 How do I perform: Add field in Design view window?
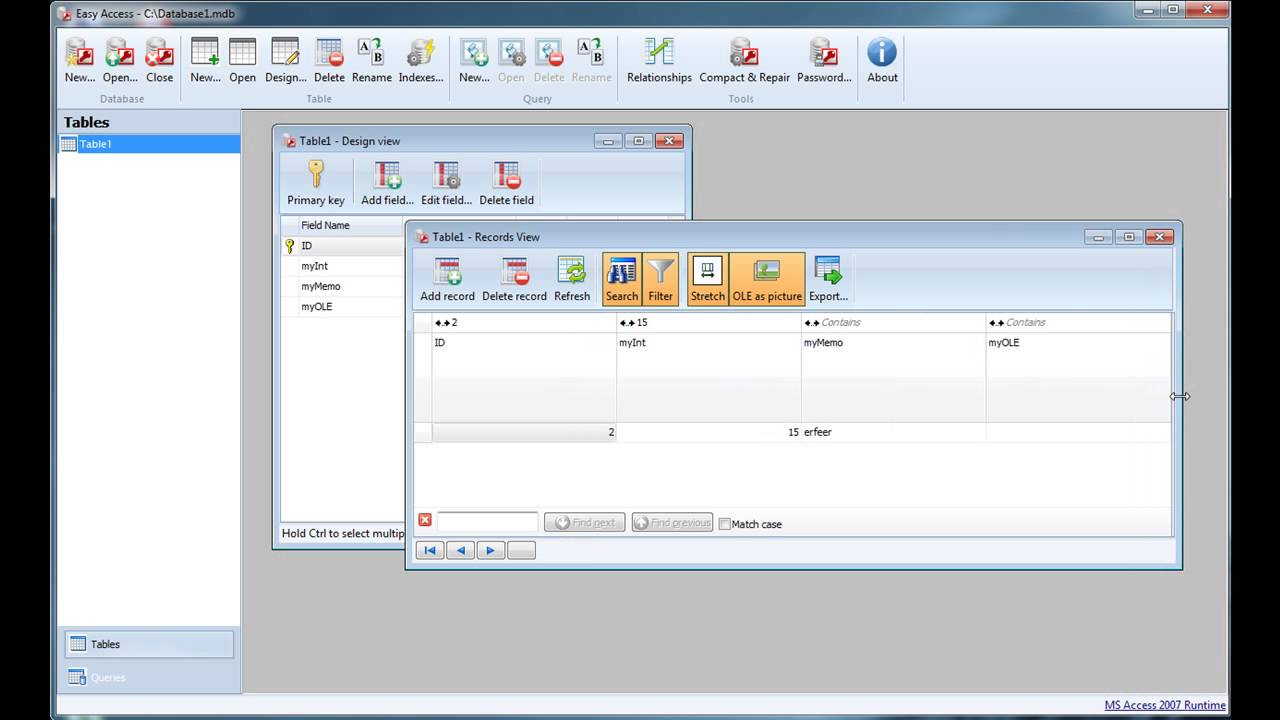(387, 183)
